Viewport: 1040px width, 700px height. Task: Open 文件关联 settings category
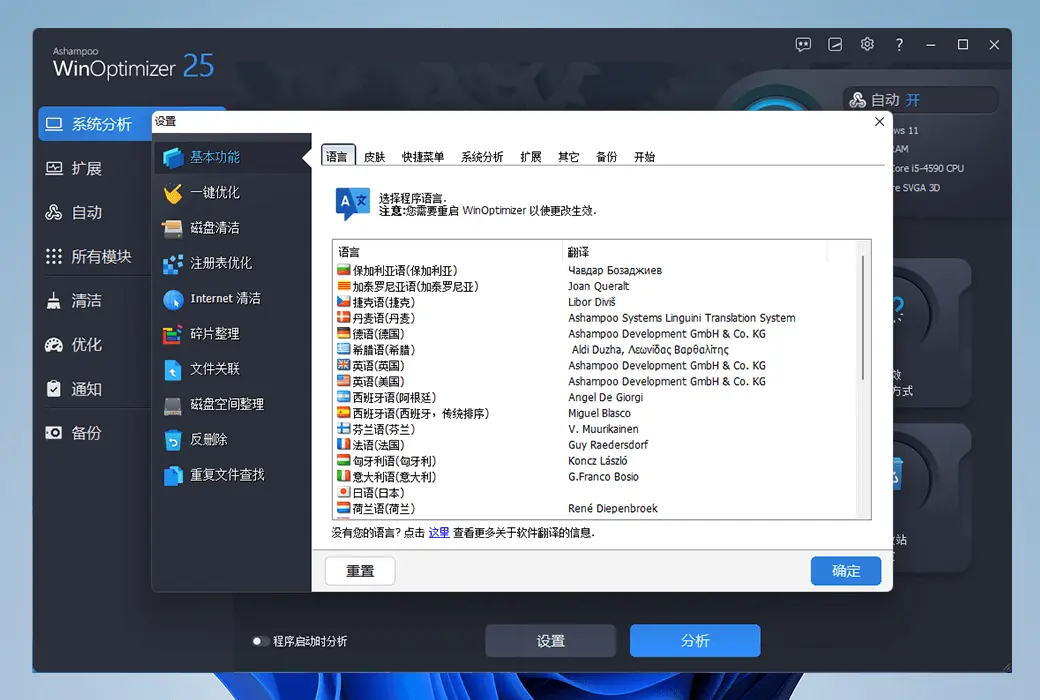point(231,369)
